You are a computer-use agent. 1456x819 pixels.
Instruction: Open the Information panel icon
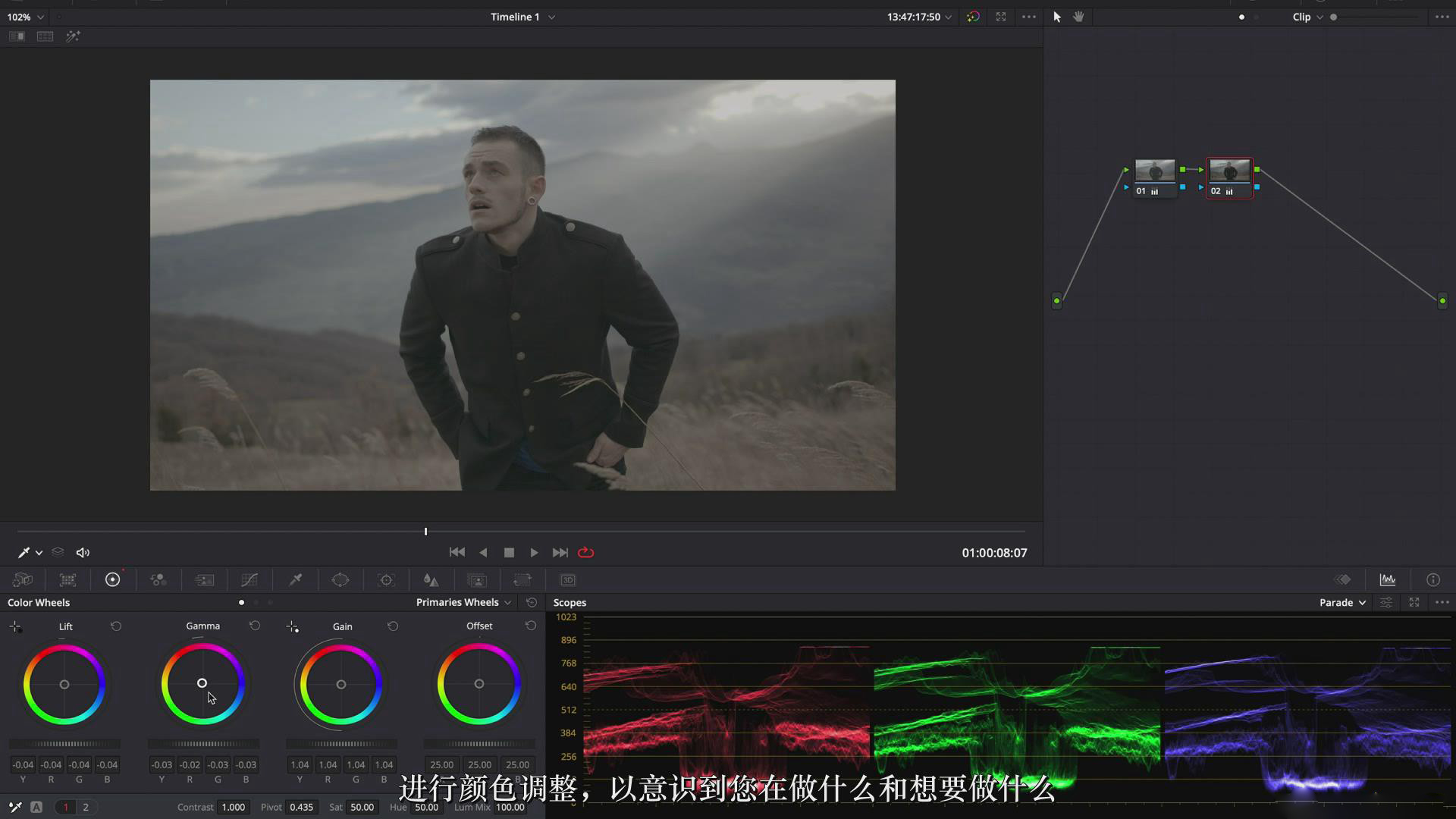tap(1433, 580)
